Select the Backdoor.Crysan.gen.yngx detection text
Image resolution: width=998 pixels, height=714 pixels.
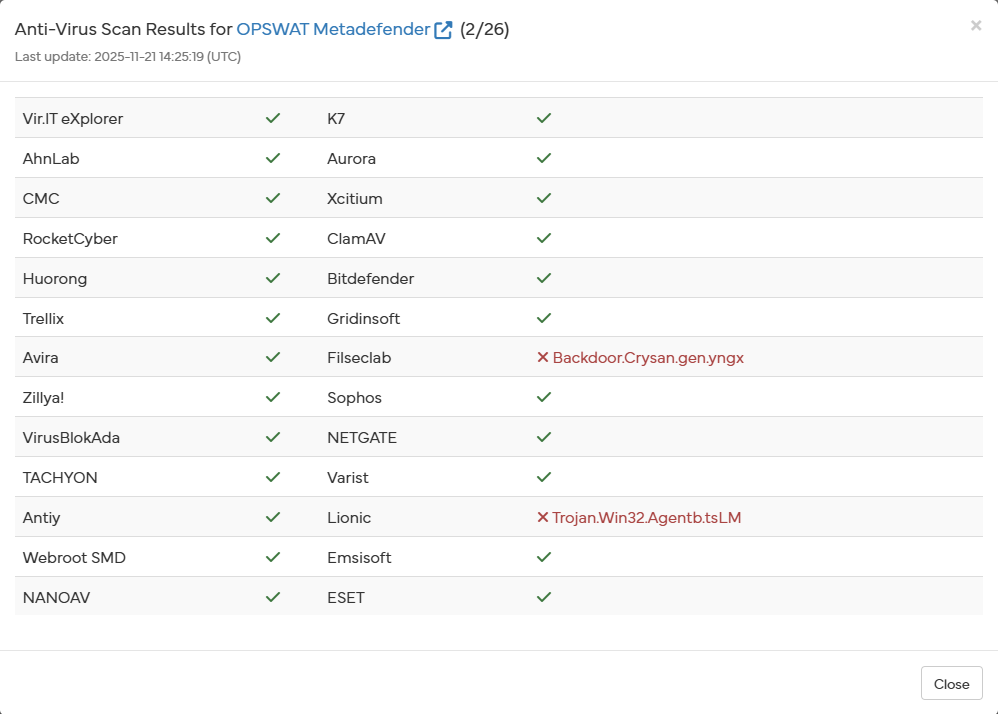tap(648, 358)
